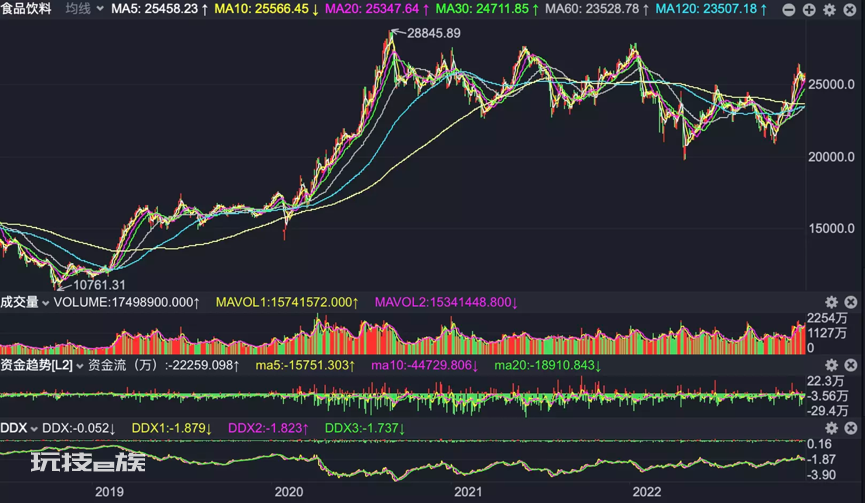Click the 2021 time axis label
Viewport: 865px width, 503px height.
click(x=468, y=492)
